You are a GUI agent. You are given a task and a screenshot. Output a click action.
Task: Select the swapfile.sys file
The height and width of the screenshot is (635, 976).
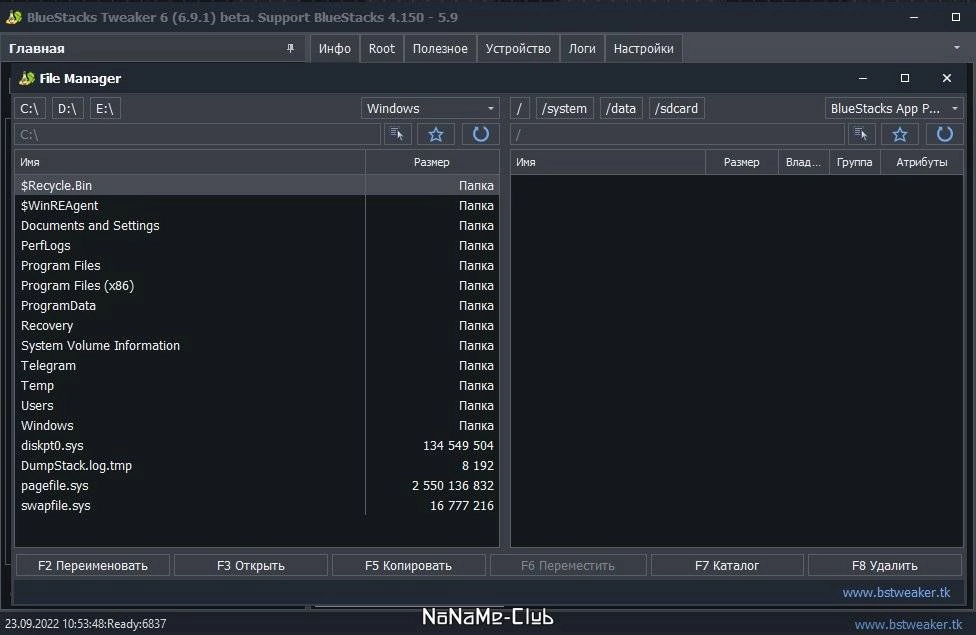coord(257,506)
